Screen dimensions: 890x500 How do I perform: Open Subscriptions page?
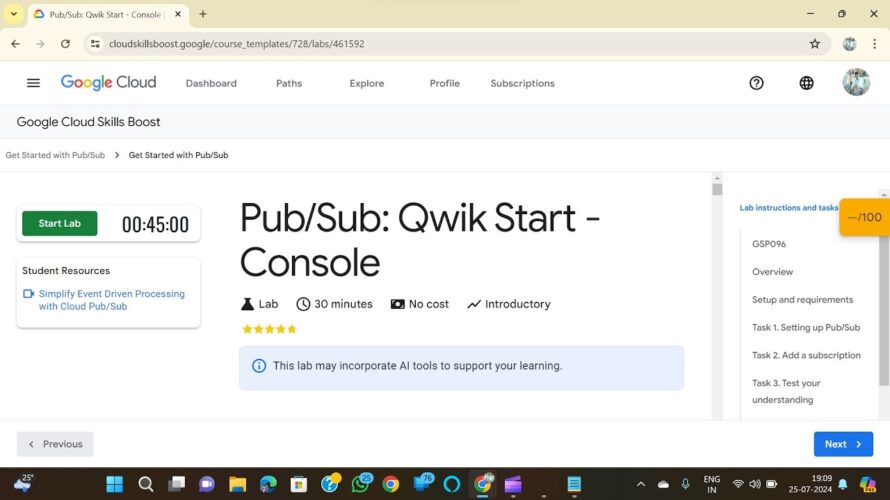tap(522, 83)
